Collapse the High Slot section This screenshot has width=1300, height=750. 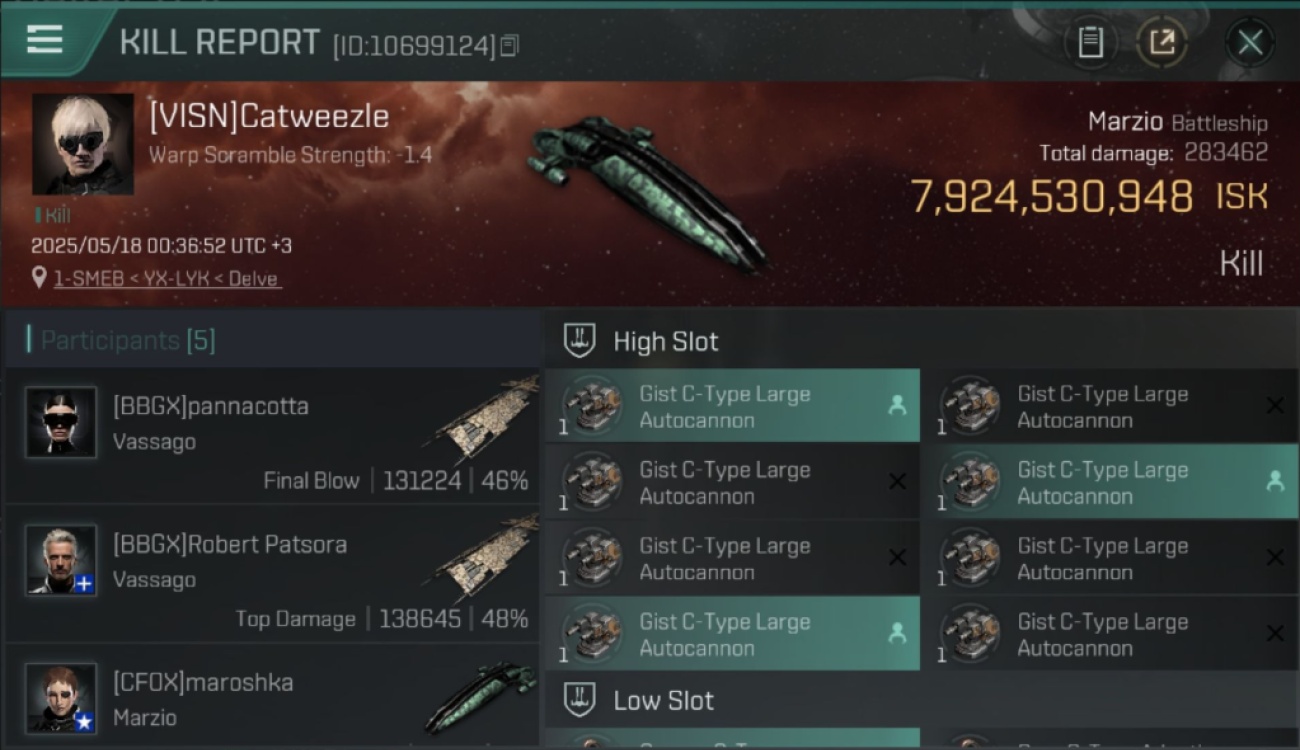pyautogui.click(x=640, y=341)
